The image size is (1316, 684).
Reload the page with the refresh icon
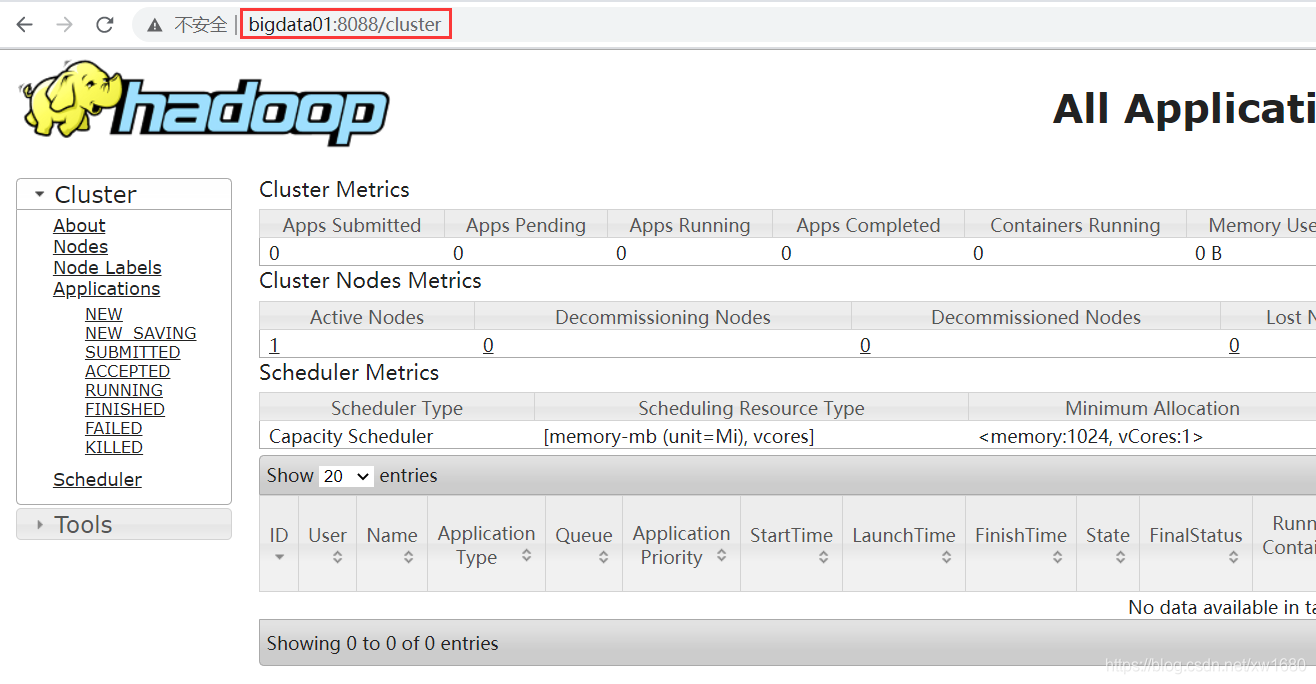105,25
